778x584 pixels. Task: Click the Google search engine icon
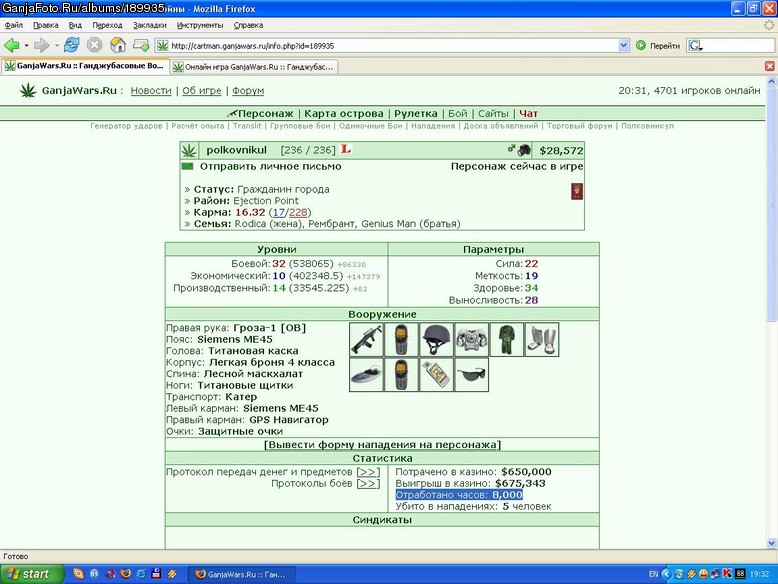[695, 46]
